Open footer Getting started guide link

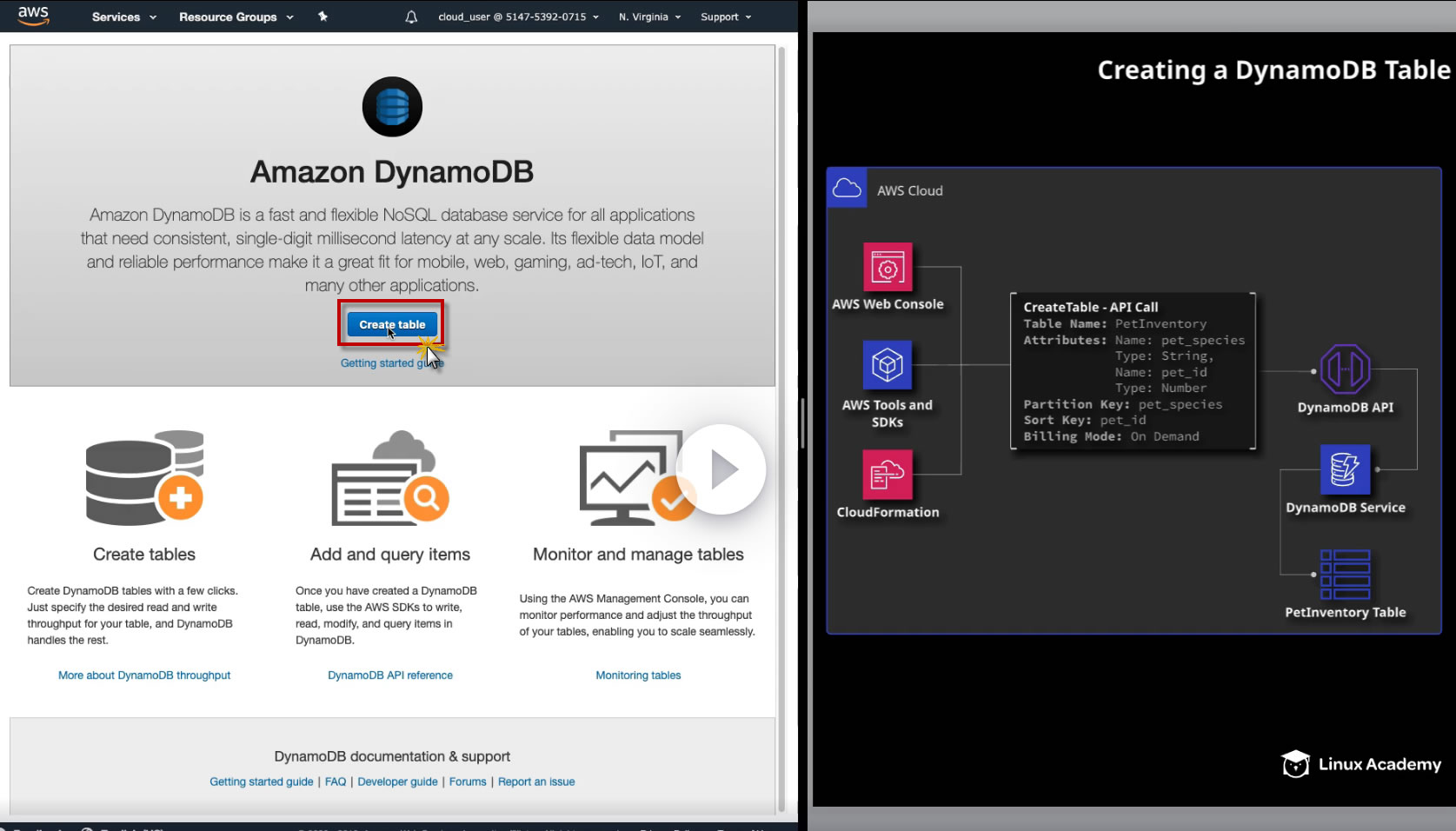click(x=262, y=781)
